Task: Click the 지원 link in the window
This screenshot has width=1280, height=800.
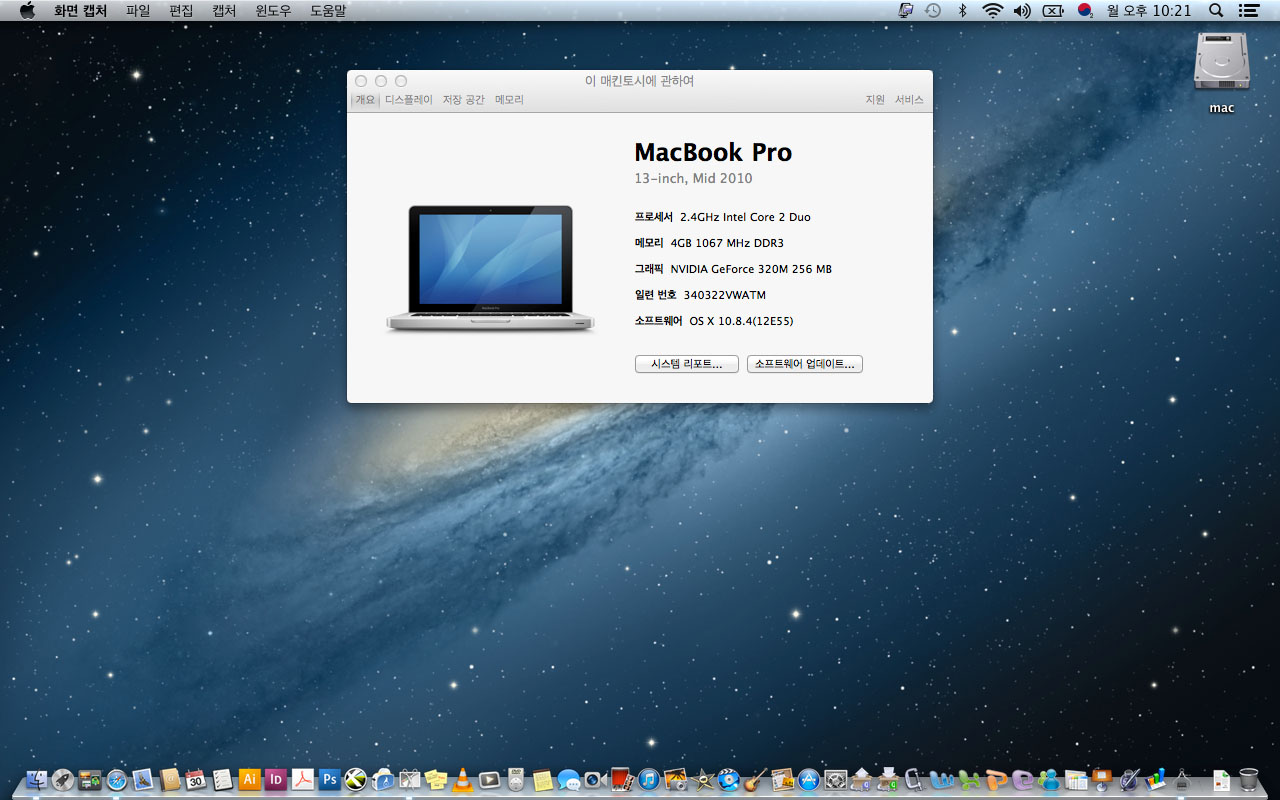Action: tap(875, 100)
